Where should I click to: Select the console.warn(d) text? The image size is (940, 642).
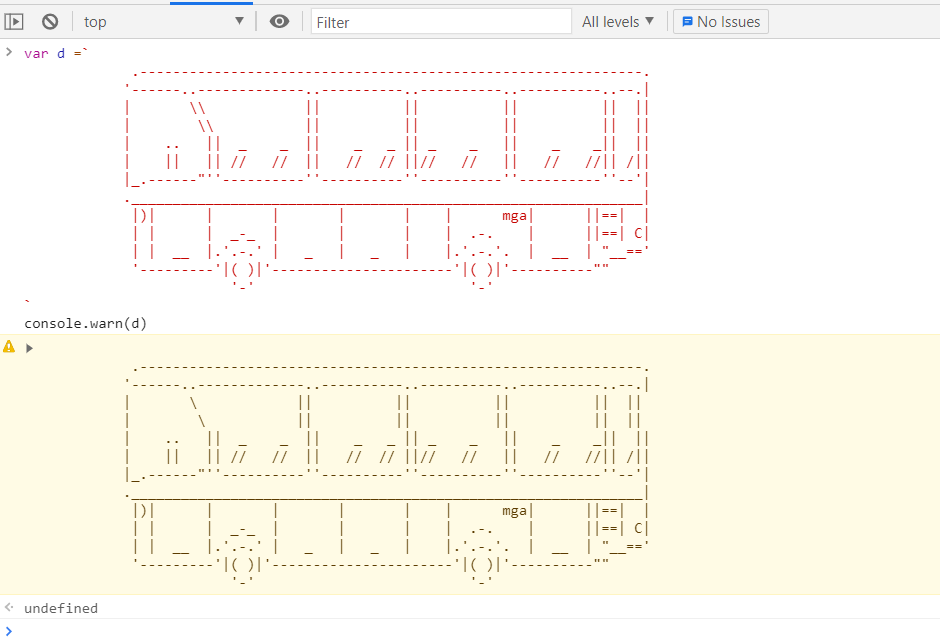[86, 323]
